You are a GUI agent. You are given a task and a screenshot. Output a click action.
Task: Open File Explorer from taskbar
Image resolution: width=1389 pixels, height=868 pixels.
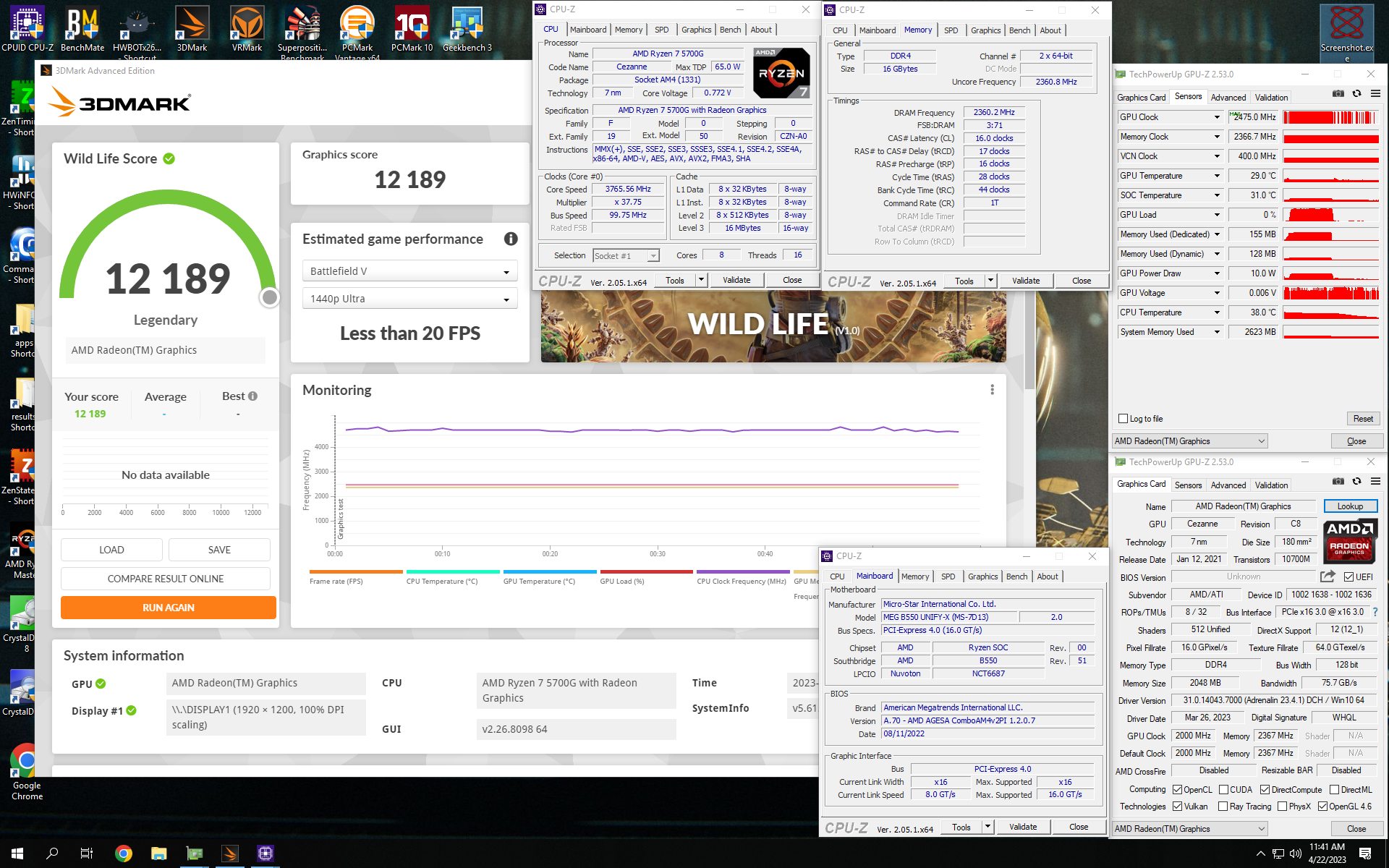(159, 854)
